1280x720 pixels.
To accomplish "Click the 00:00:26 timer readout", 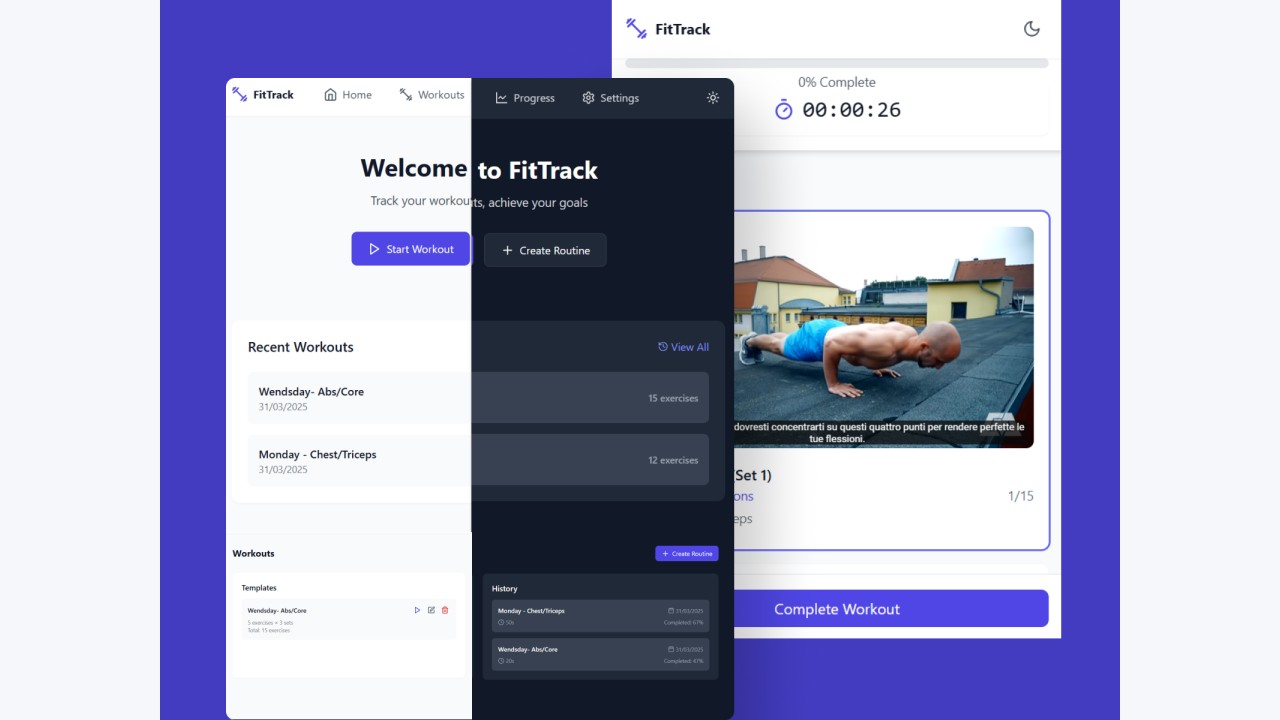I will coord(851,110).
